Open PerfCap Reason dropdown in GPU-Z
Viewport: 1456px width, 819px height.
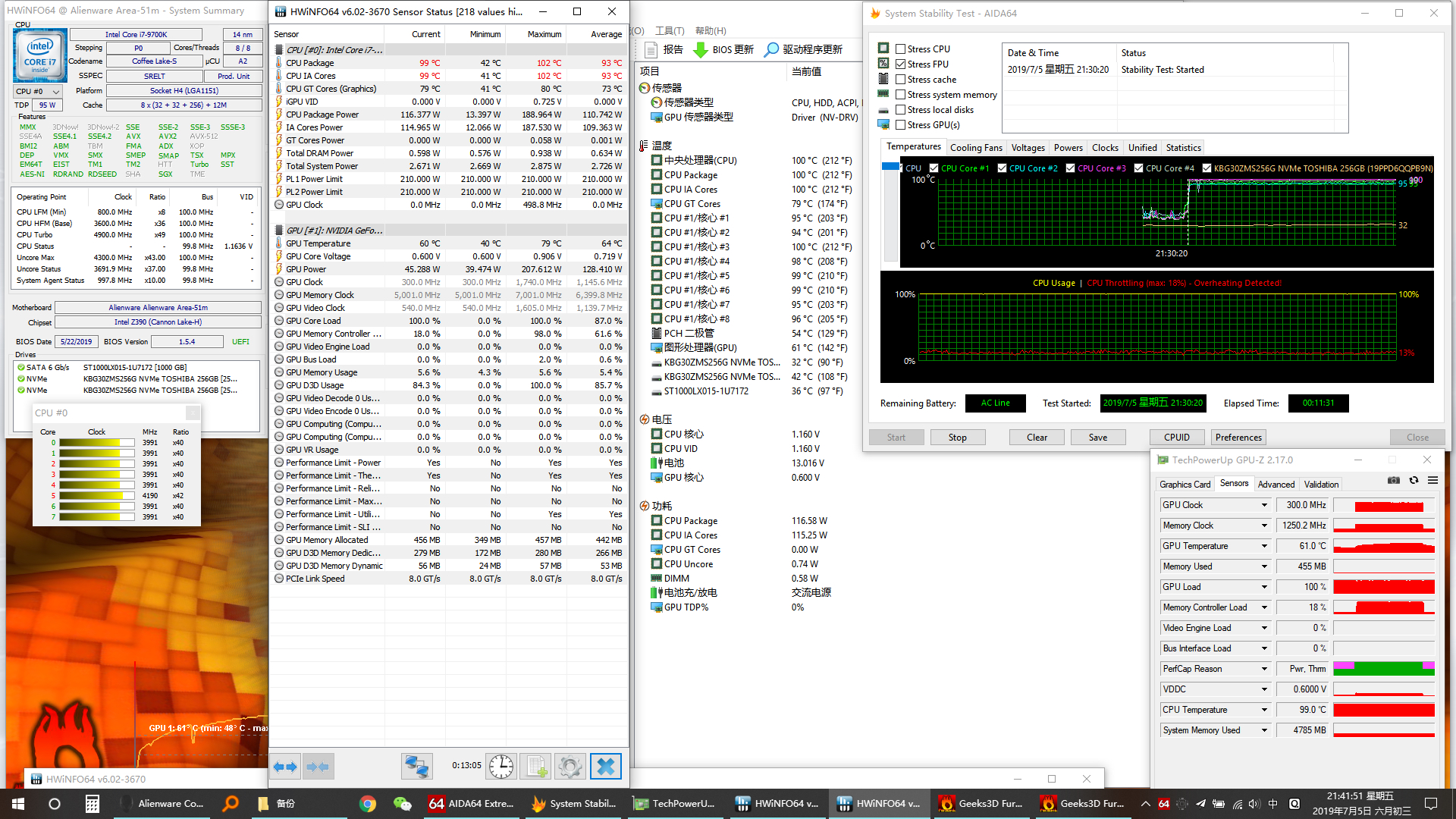pos(1264,669)
